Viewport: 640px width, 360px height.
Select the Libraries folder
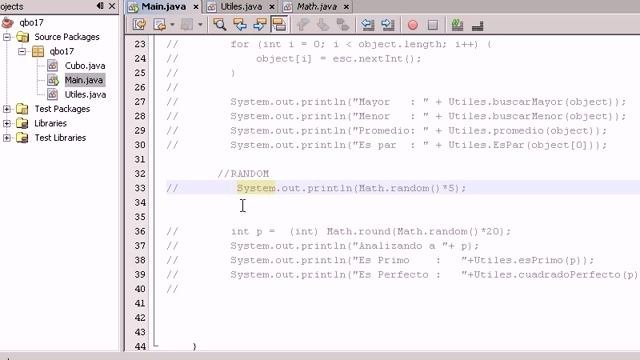51,123
